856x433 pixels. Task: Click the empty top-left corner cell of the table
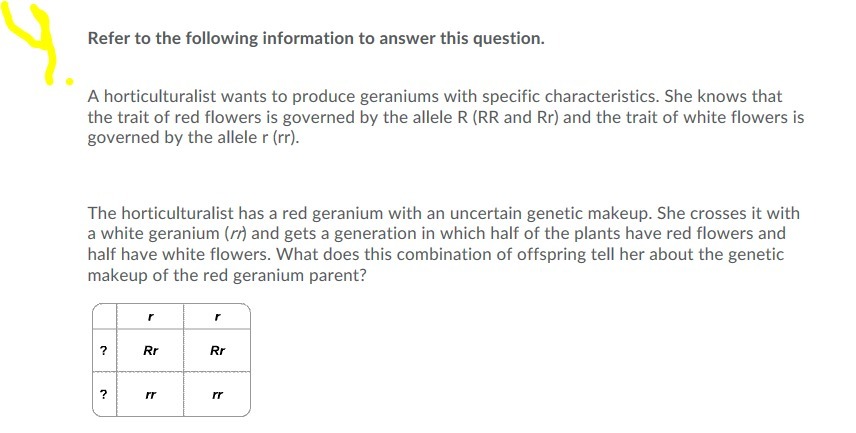click(x=102, y=316)
